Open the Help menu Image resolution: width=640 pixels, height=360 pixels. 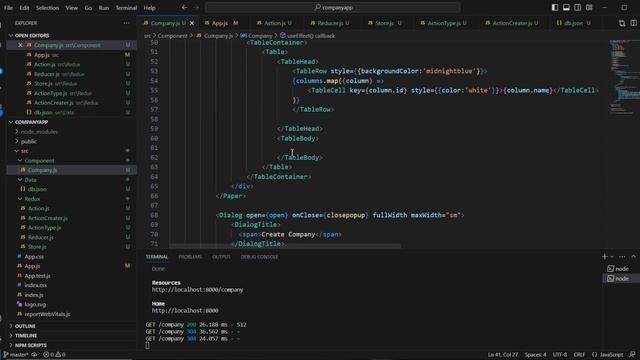pyautogui.click(x=149, y=8)
